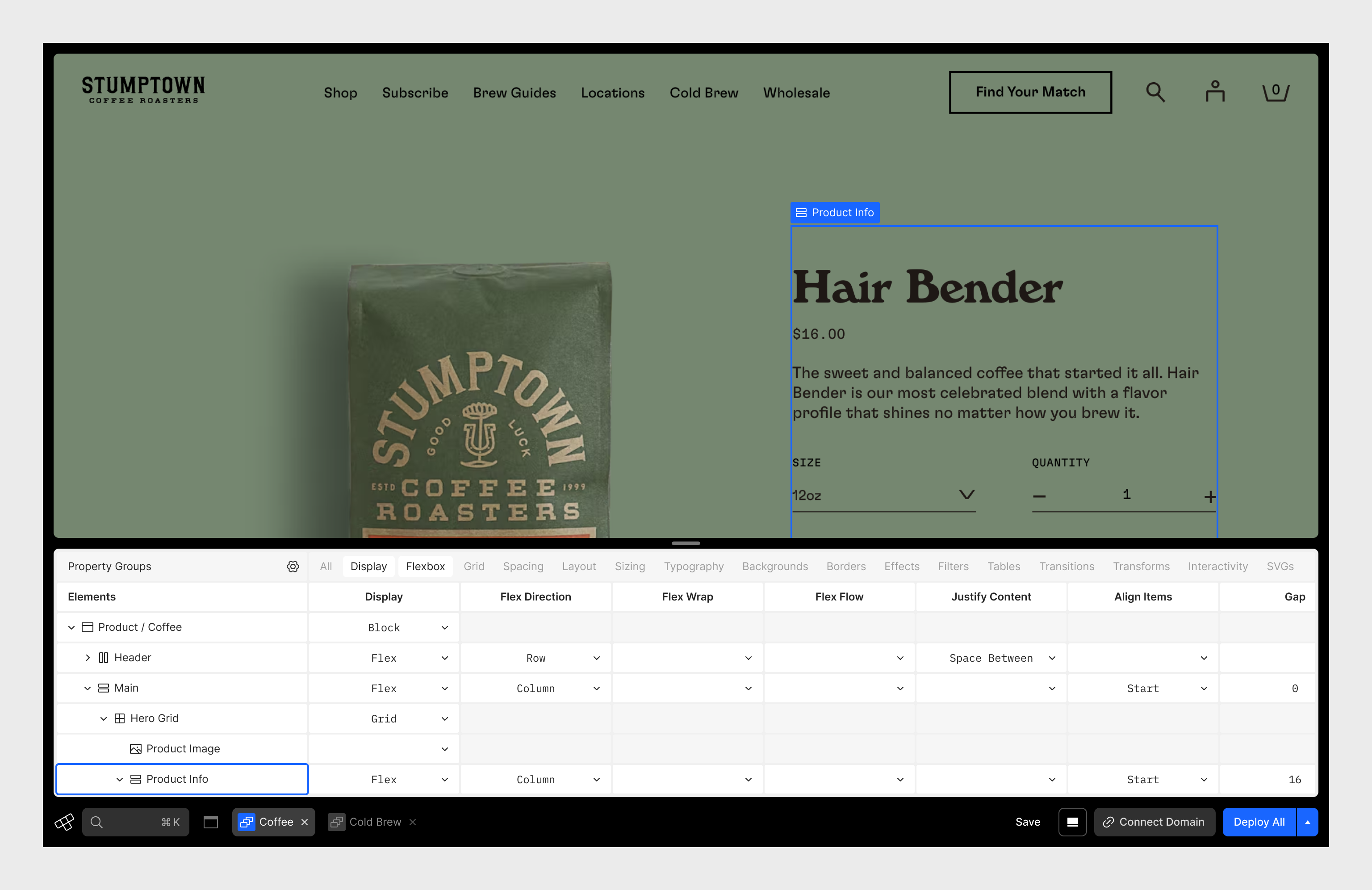Toggle the Transitions property group
This screenshot has height=890, width=1372.
click(1067, 567)
